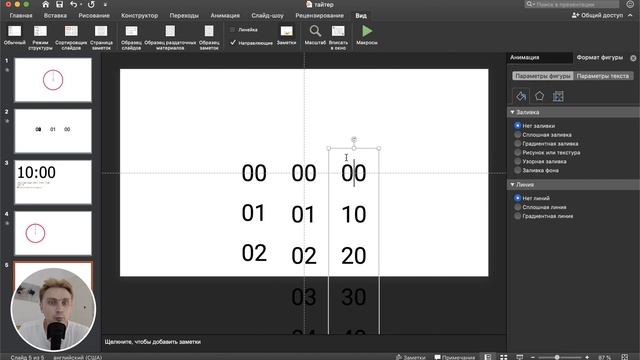This screenshot has width=640, height=360.
Task: Open the Вставка ribbon tab
Action: tap(55, 16)
